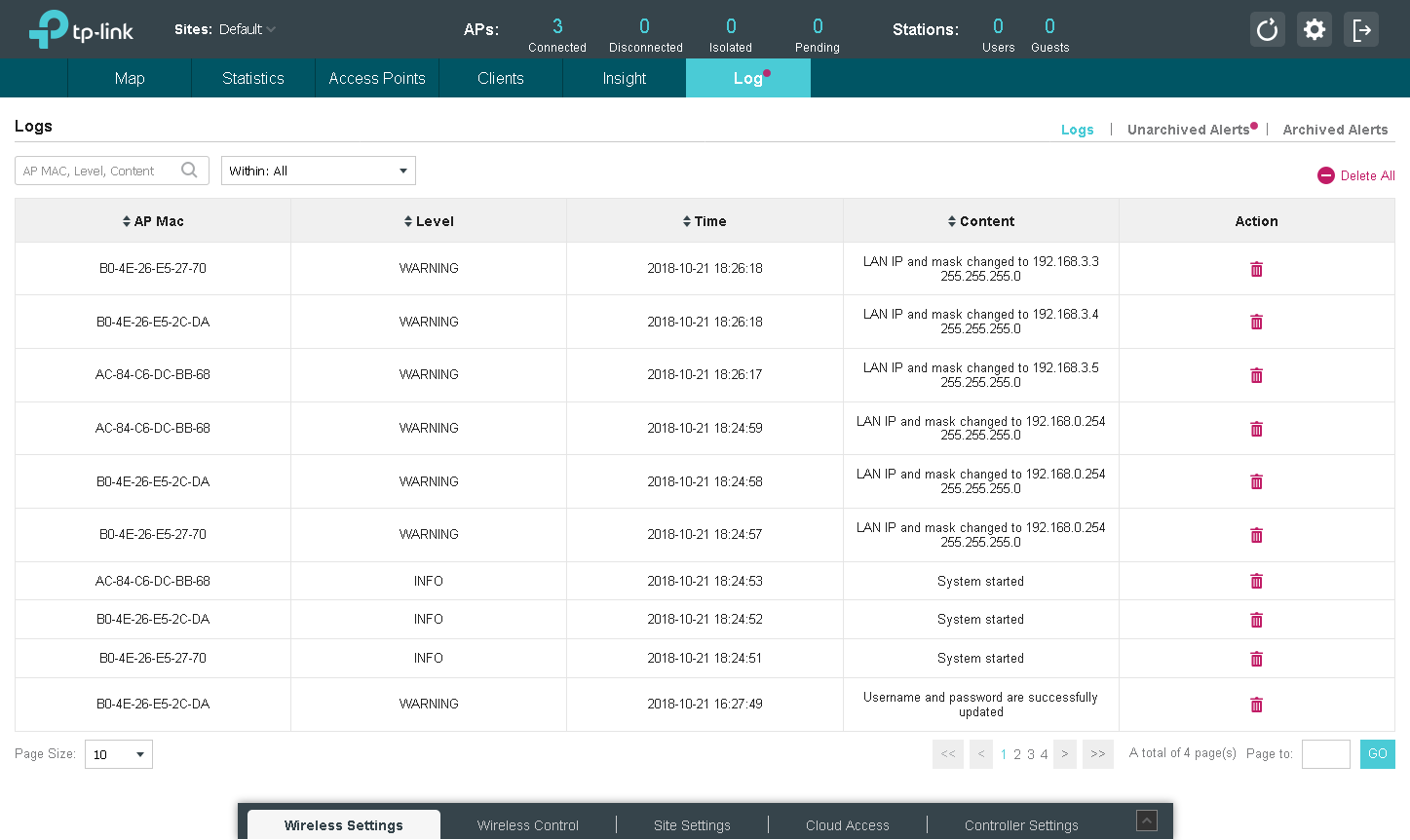Image resolution: width=1410 pixels, height=840 pixels.
Task: Click the GO page button
Action: 1378,754
